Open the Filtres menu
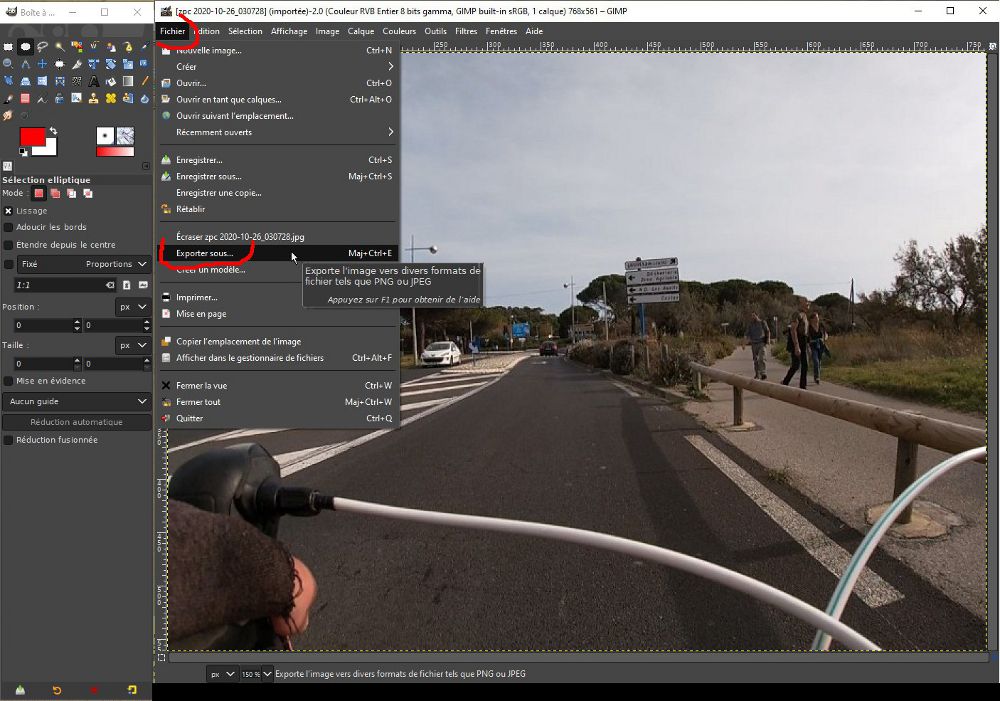The height and width of the screenshot is (701, 1000). [x=466, y=31]
